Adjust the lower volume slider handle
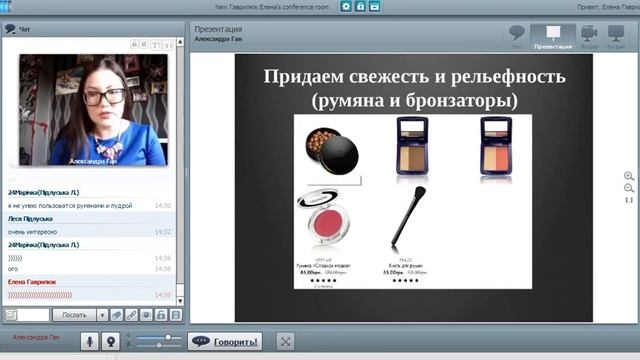The width and height of the screenshot is (640, 360). click(x=159, y=345)
